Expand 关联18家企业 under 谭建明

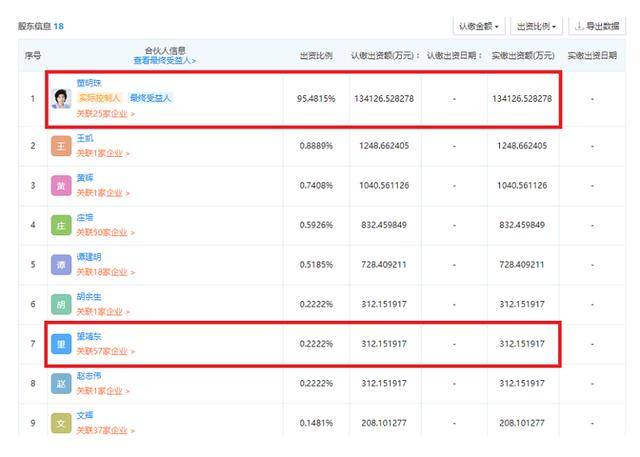tap(105, 272)
